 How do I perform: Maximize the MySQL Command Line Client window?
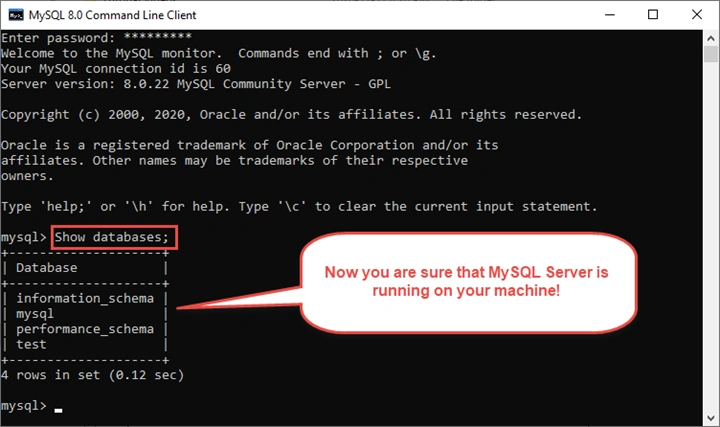click(652, 15)
